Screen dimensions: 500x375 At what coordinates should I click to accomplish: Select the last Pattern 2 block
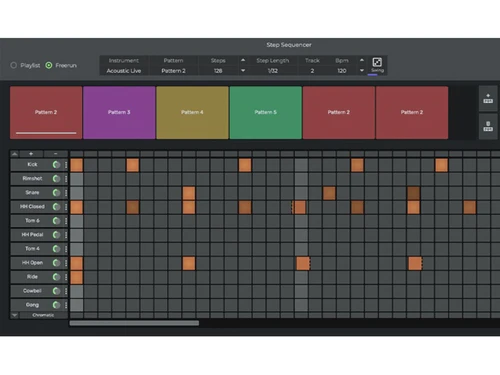(412, 112)
